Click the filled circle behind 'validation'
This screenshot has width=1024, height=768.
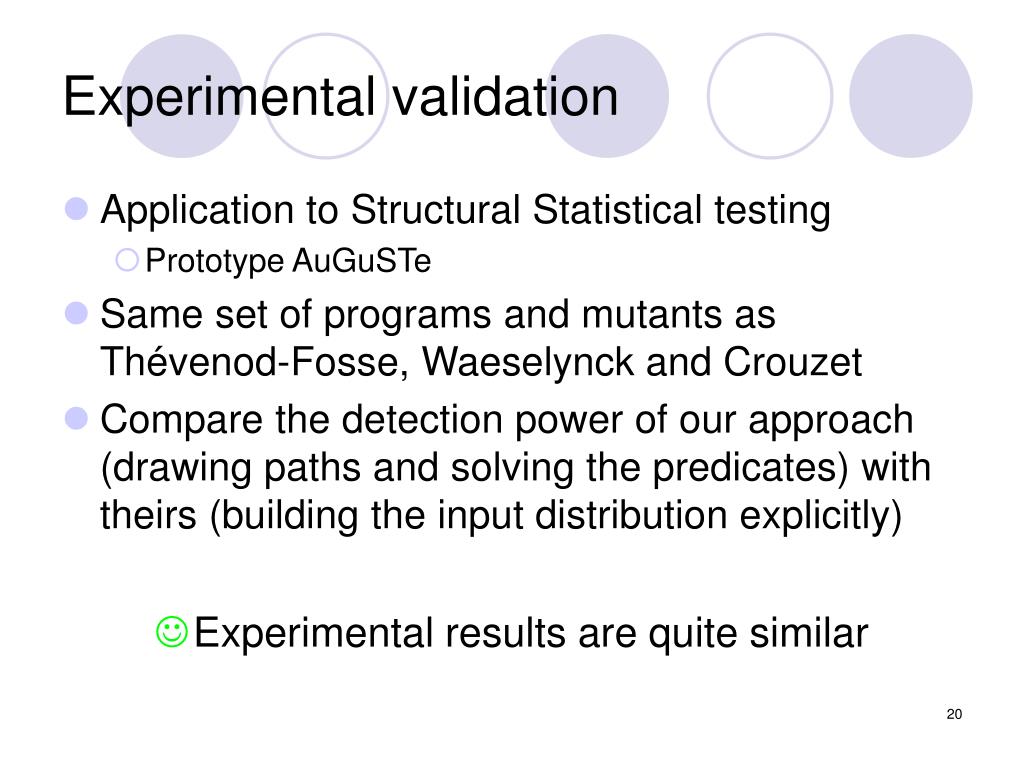[607, 96]
